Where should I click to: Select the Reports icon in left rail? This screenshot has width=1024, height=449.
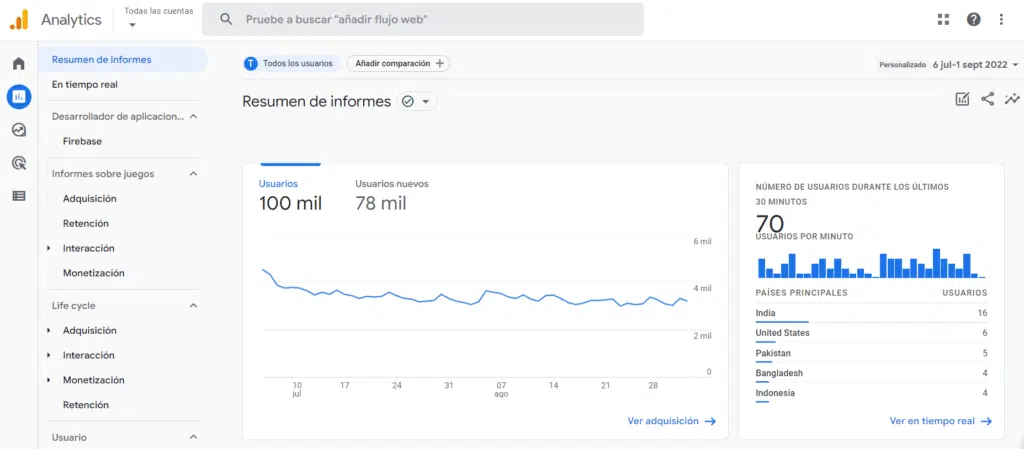tap(19, 97)
